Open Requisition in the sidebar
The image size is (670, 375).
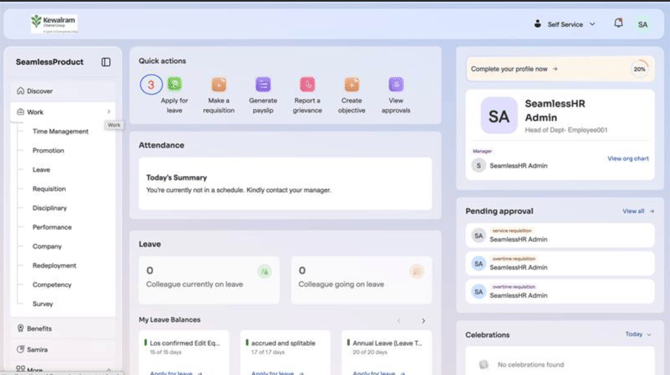pyautogui.click(x=49, y=189)
